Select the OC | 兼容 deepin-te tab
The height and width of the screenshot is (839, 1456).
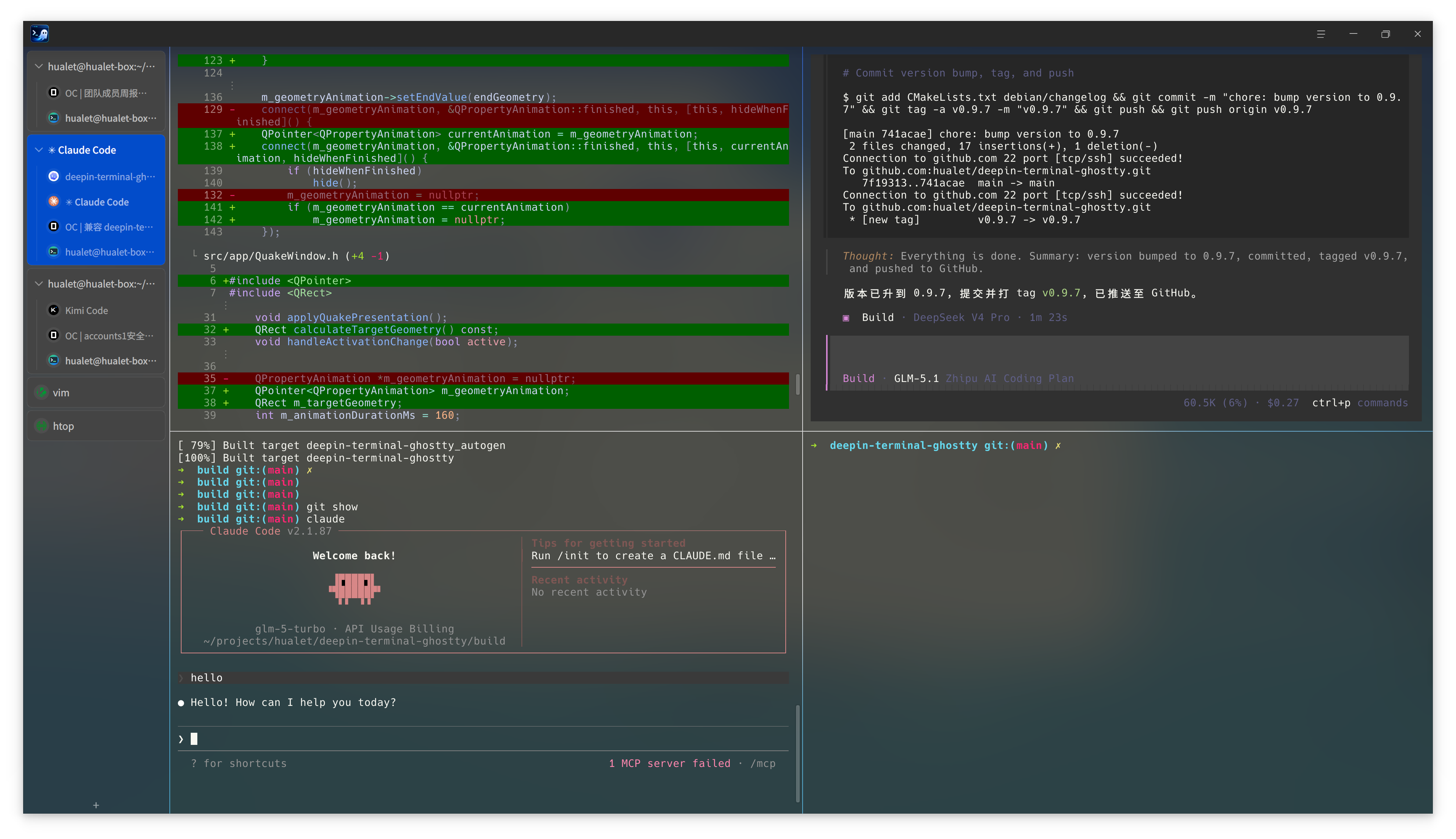pos(101,226)
